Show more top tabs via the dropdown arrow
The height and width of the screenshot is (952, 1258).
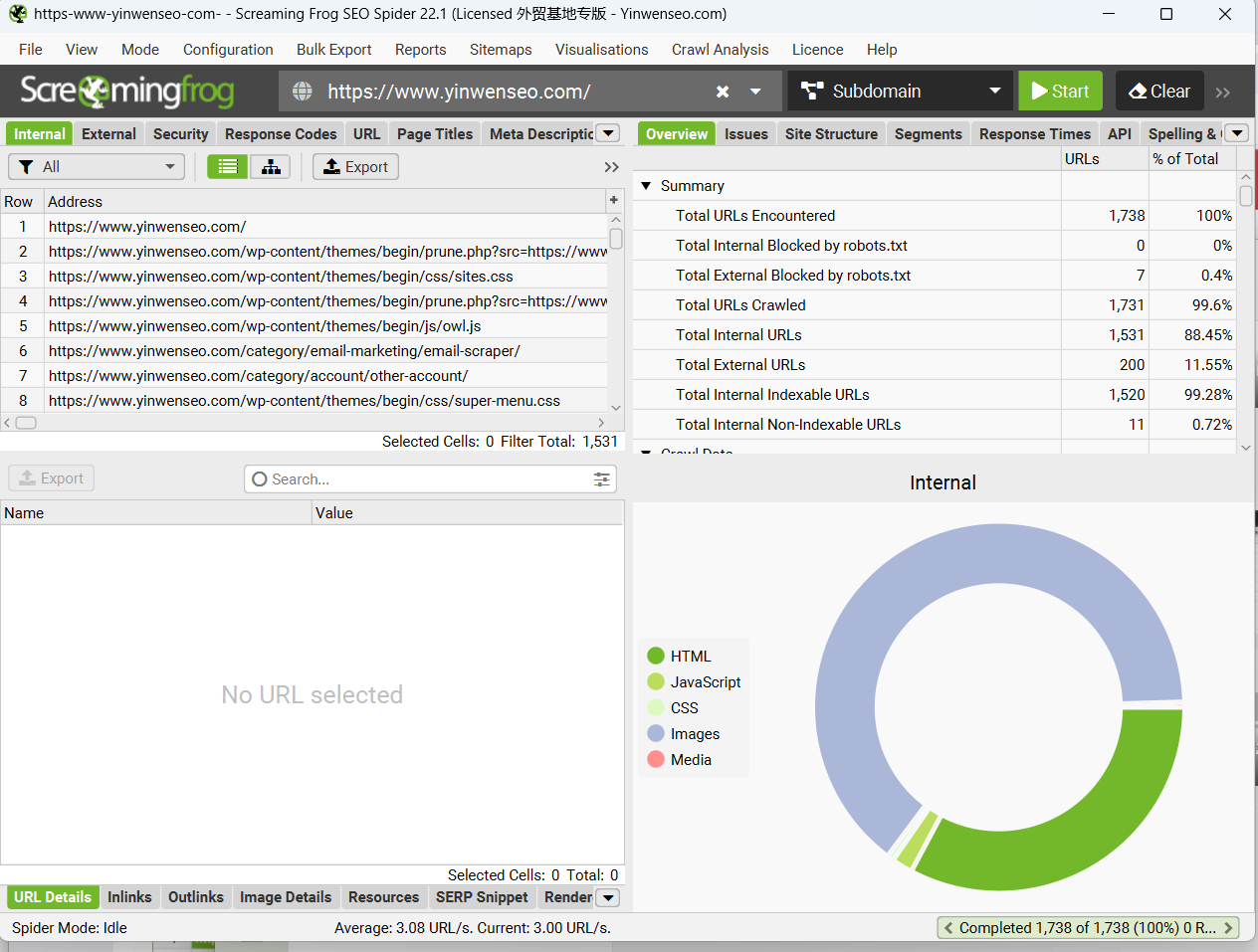609,133
